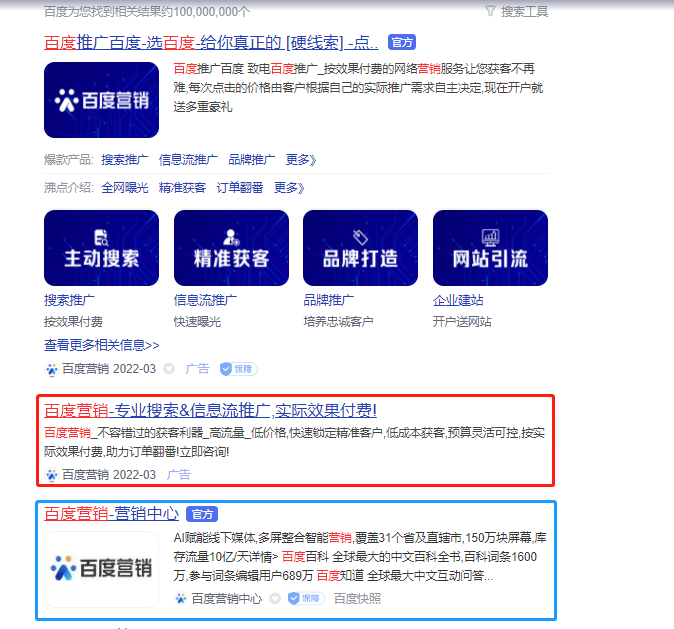Open 搜索工具 filter icon

pos(490,11)
